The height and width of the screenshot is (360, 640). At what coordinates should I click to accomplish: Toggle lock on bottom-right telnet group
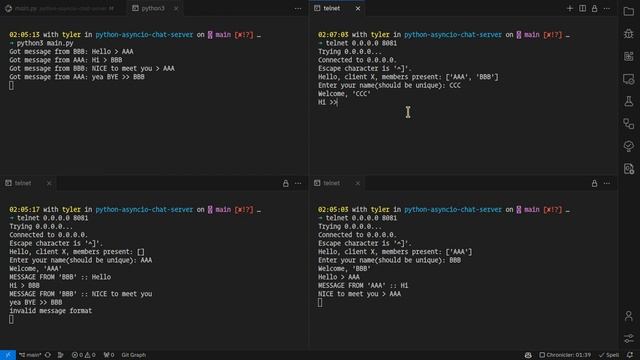coord(595,183)
